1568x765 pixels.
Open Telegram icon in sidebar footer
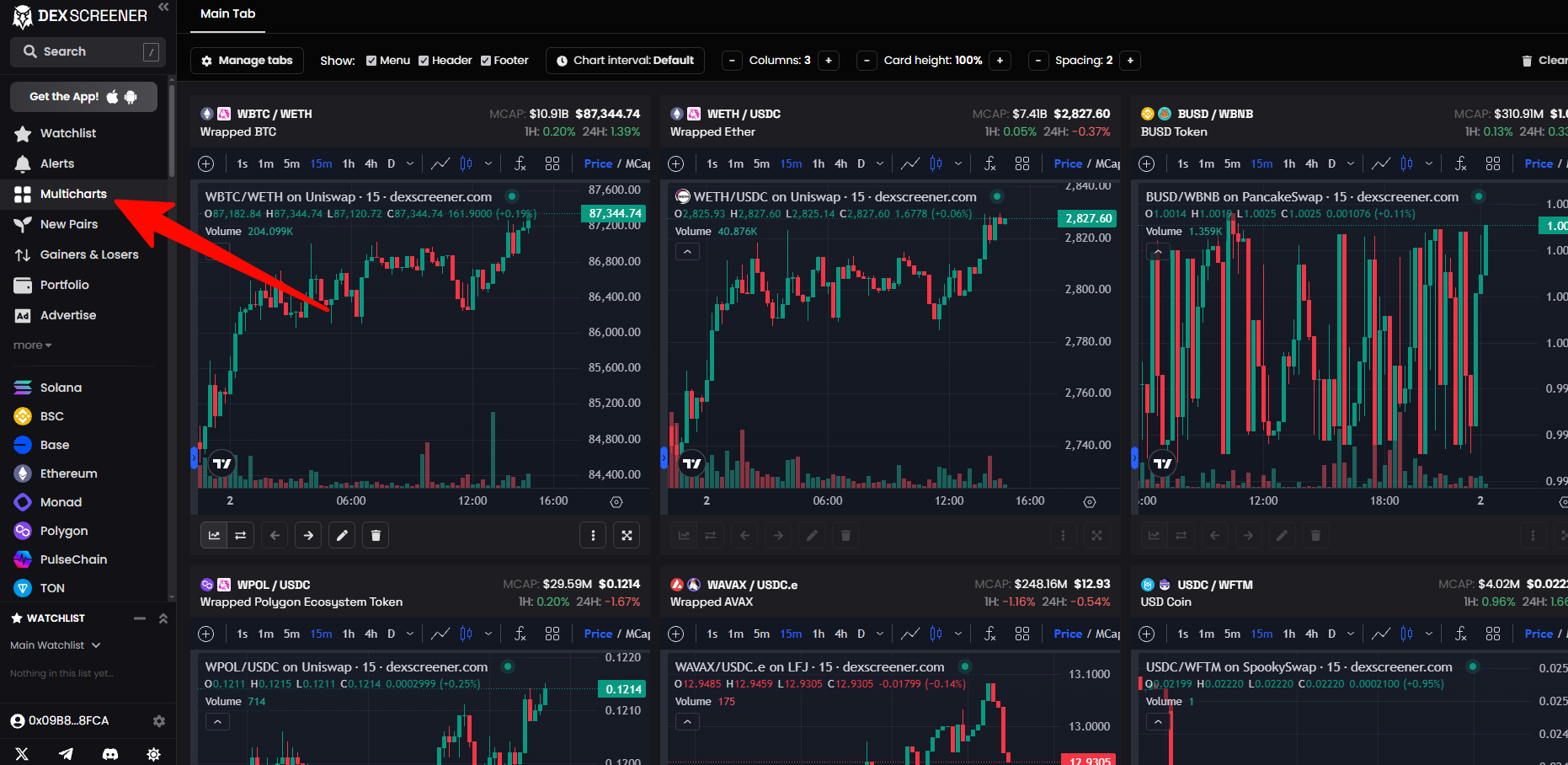coord(66,754)
